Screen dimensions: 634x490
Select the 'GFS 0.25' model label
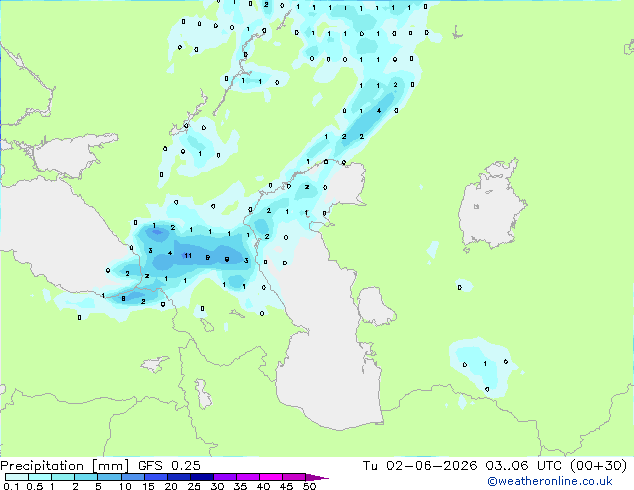[x=169, y=466]
